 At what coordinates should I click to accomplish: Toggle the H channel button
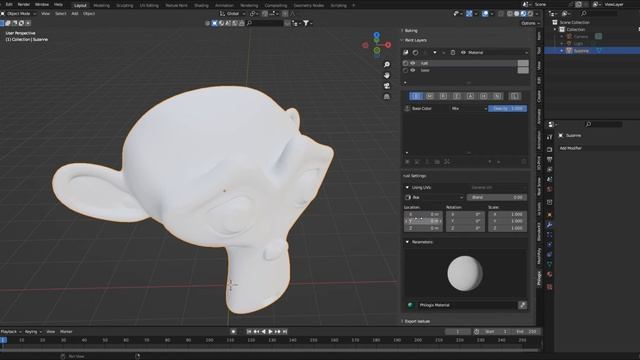tap(484, 96)
